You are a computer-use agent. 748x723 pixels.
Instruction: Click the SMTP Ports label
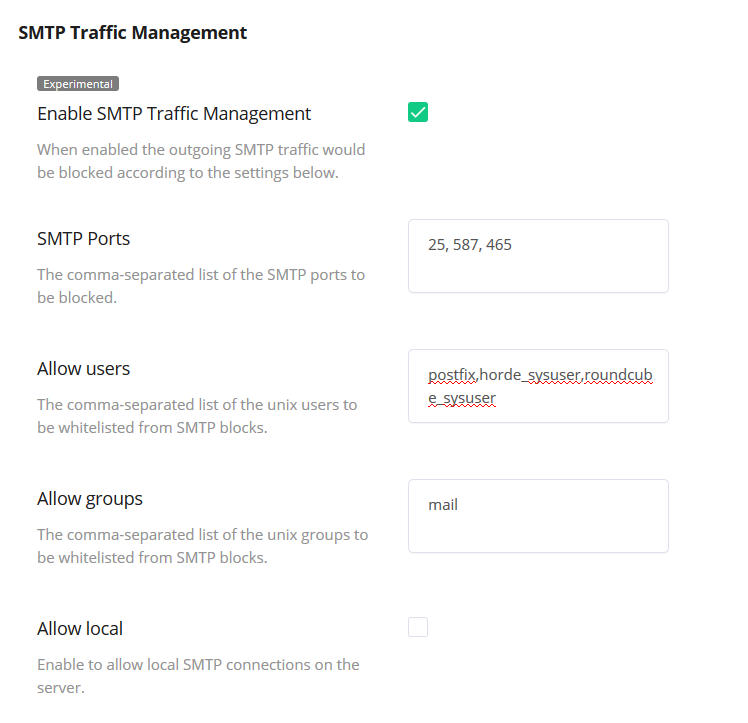tap(84, 239)
